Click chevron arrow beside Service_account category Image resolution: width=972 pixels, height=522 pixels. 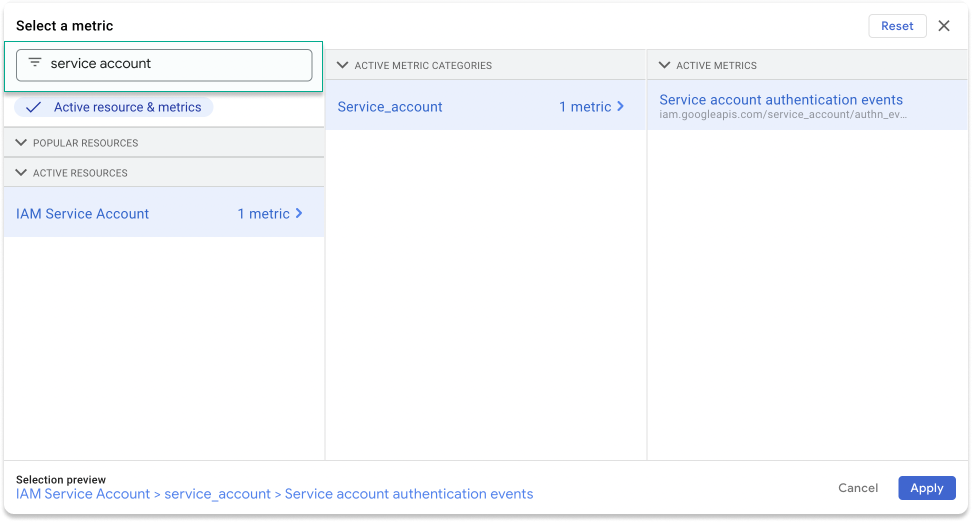tap(620, 106)
